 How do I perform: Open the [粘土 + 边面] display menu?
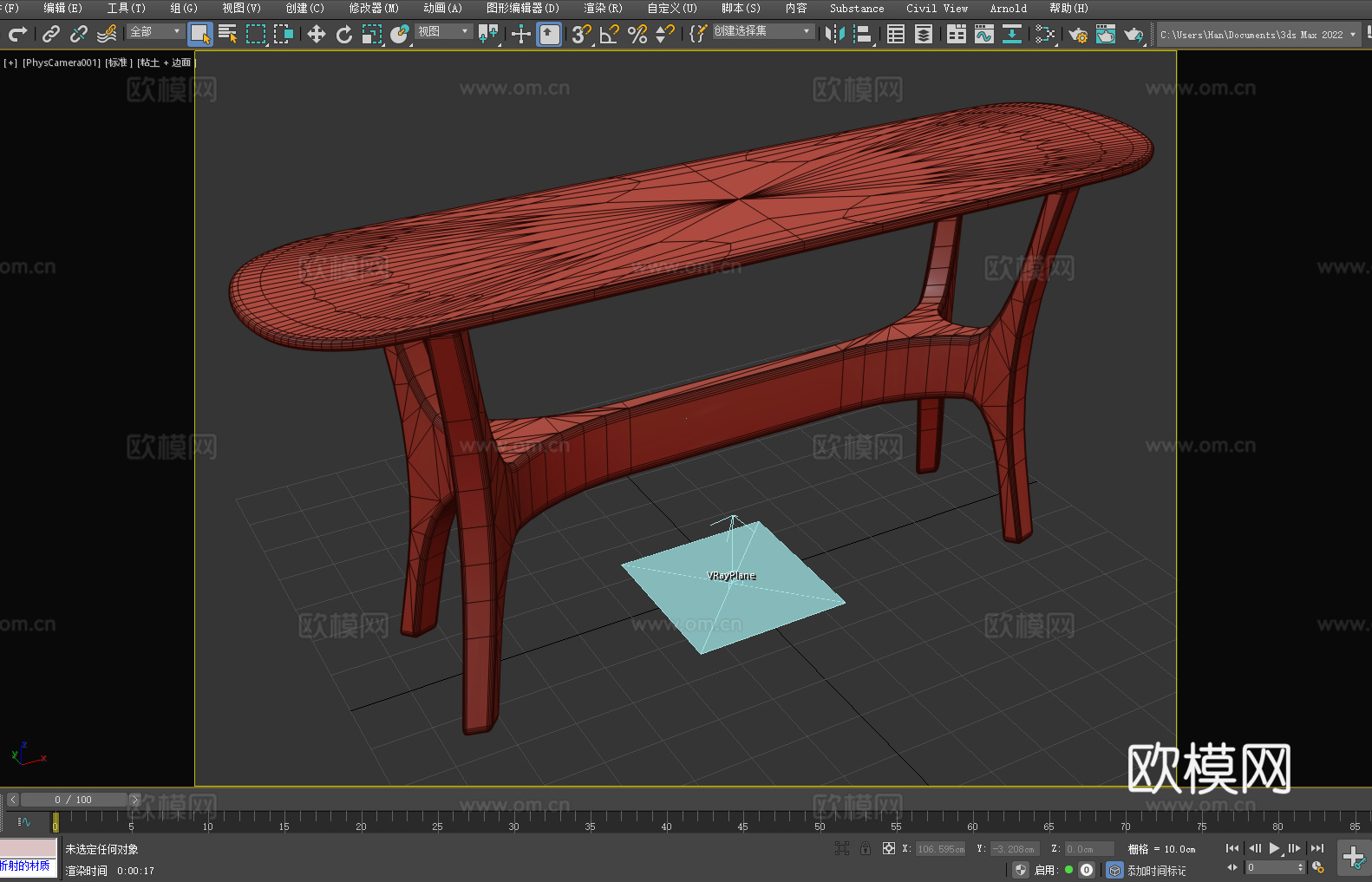167,62
